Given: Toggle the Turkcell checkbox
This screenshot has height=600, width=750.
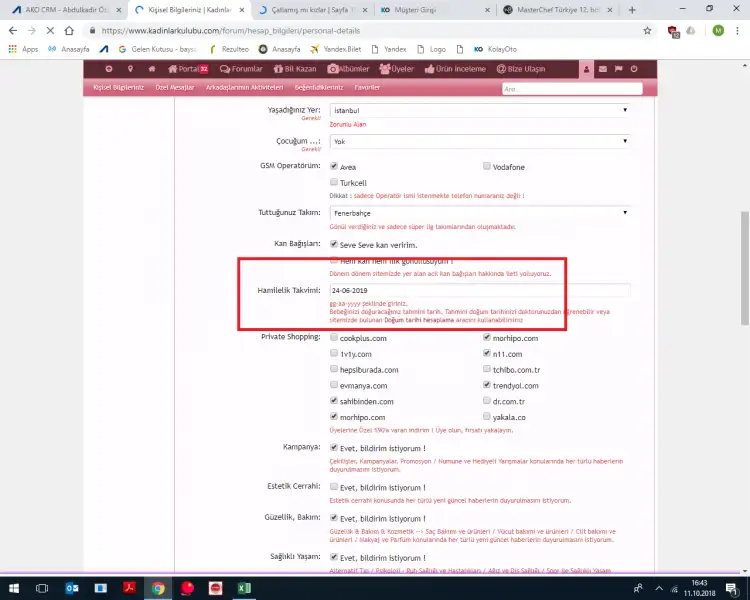Looking at the screenshot, I should pos(334,183).
